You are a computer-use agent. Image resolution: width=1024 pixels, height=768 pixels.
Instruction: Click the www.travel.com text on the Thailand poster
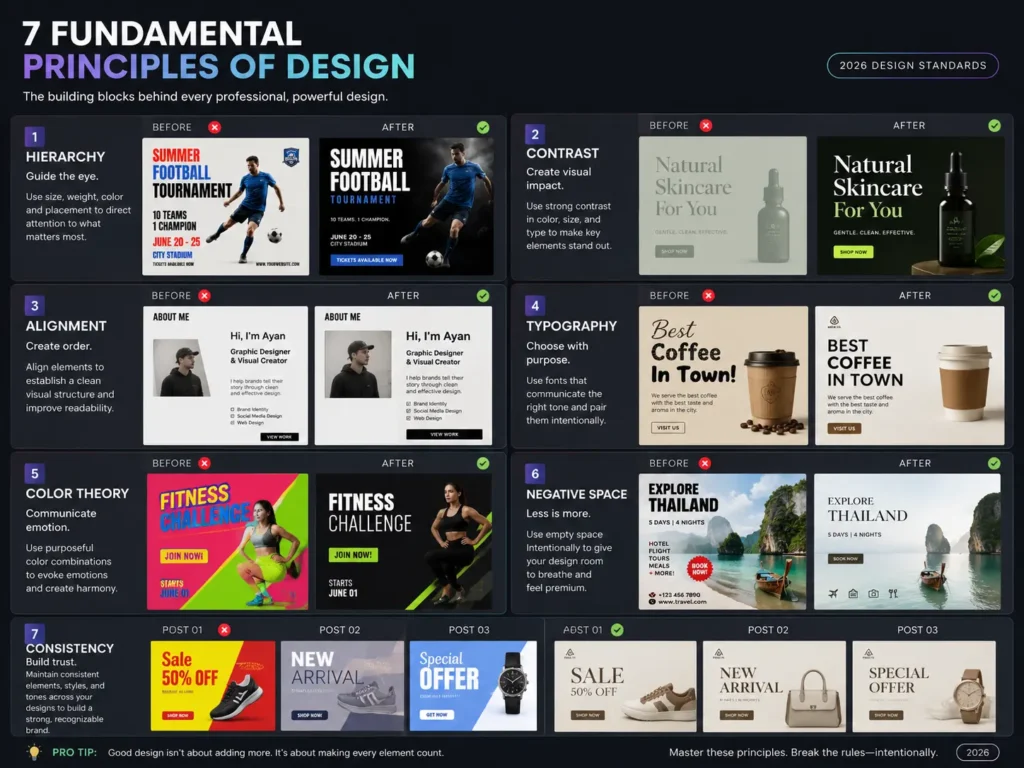point(682,601)
